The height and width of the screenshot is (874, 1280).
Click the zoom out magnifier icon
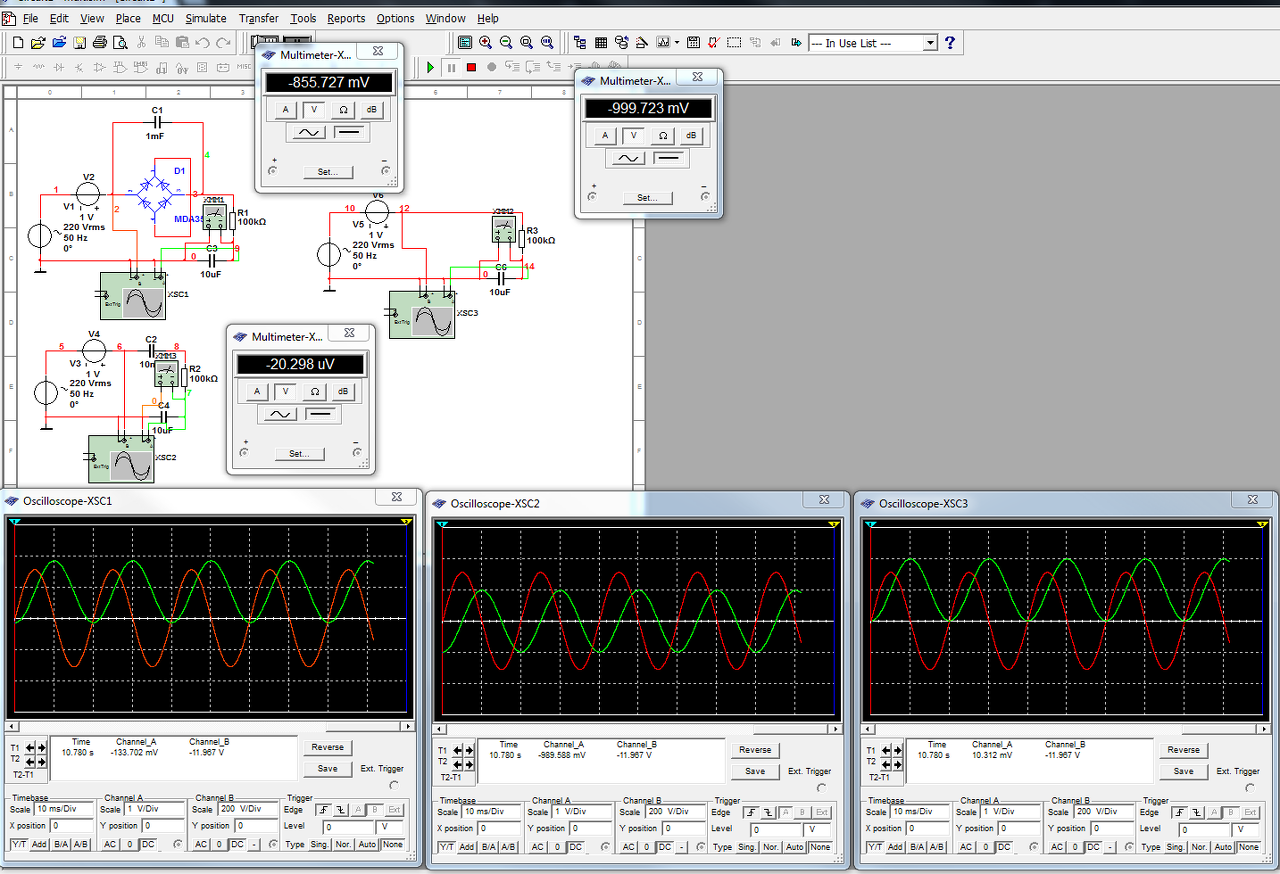click(505, 42)
